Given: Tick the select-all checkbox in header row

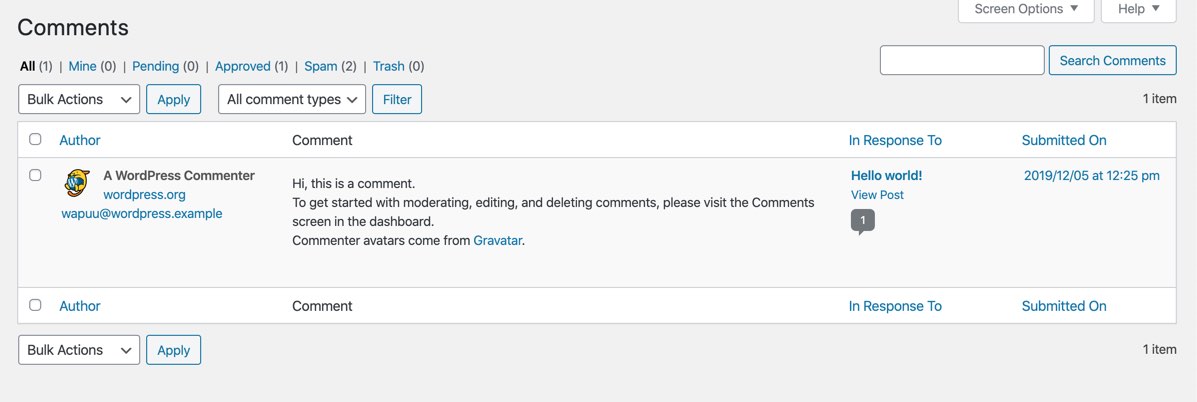Looking at the screenshot, I should click(35, 140).
